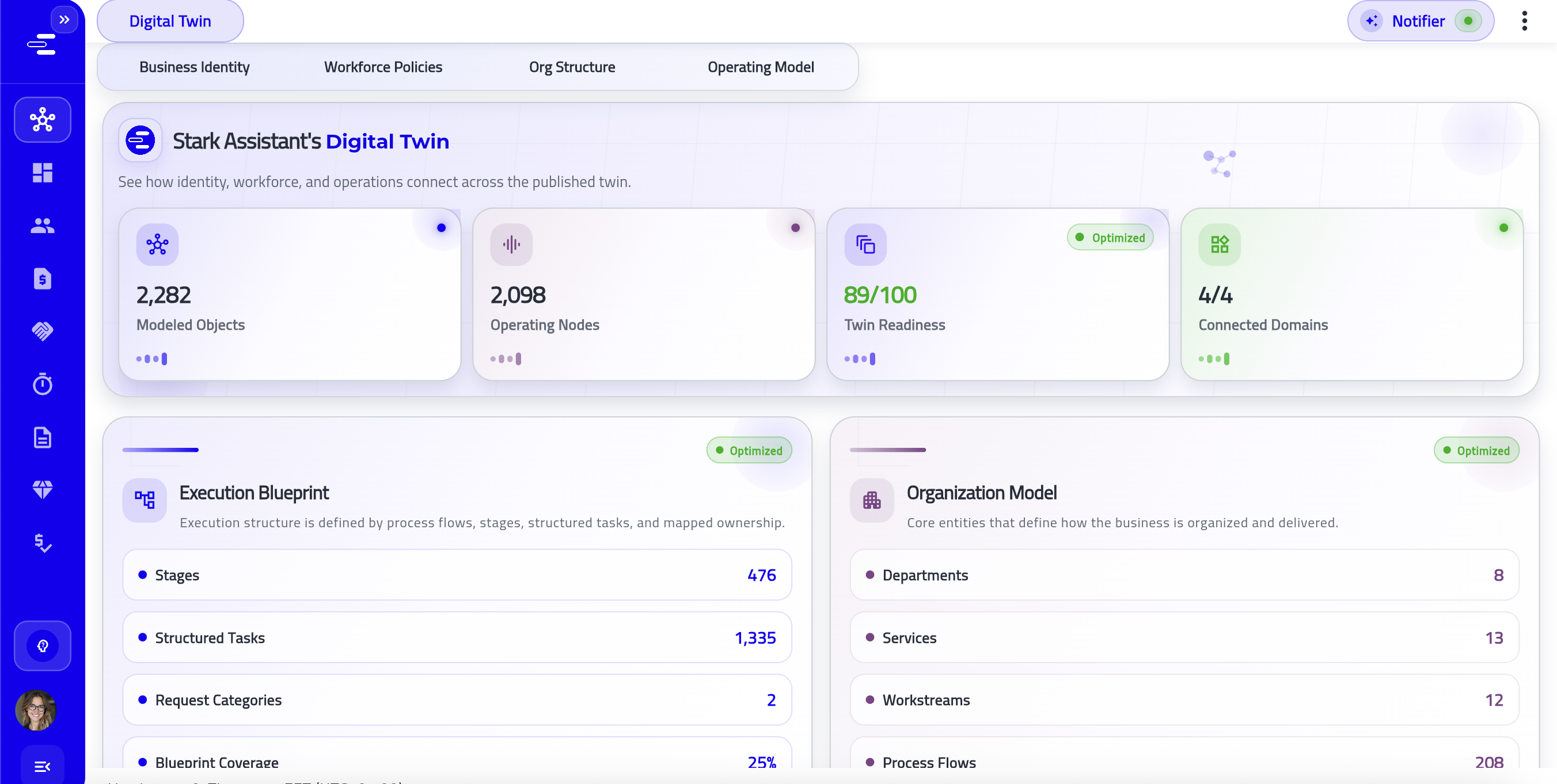Open the billing document icon in the sidebar
The width and height of the screenshot is (1557, 784).
click(42, 279)
